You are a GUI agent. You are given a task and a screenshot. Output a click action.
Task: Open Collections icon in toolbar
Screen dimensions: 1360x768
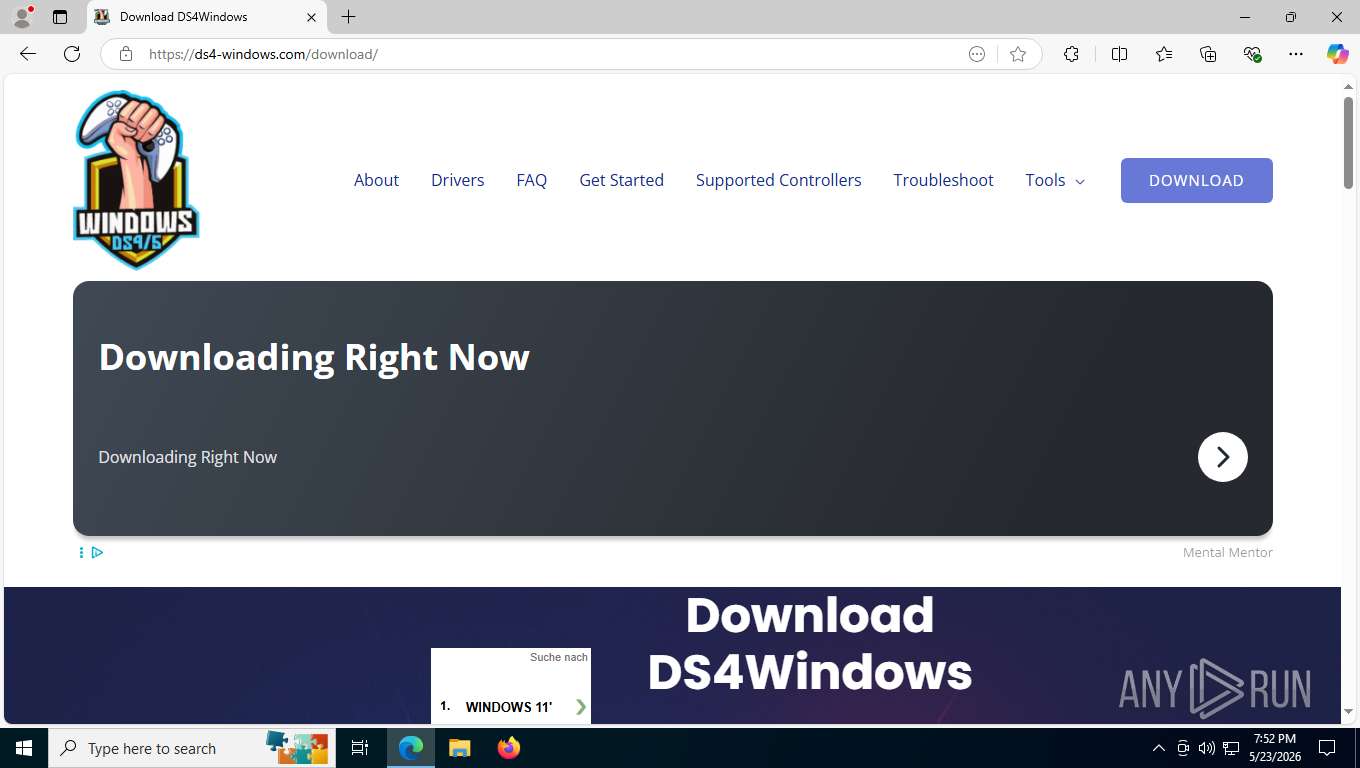(1208, 54)
